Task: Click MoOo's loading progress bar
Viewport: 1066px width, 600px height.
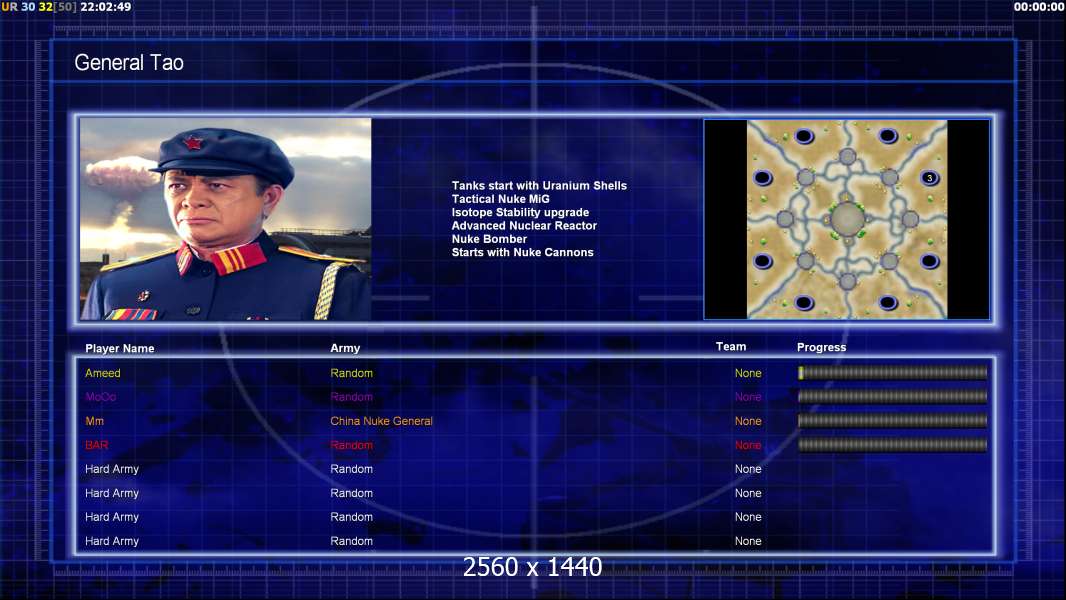Action: pyautogui.click(x=893, y=396)
